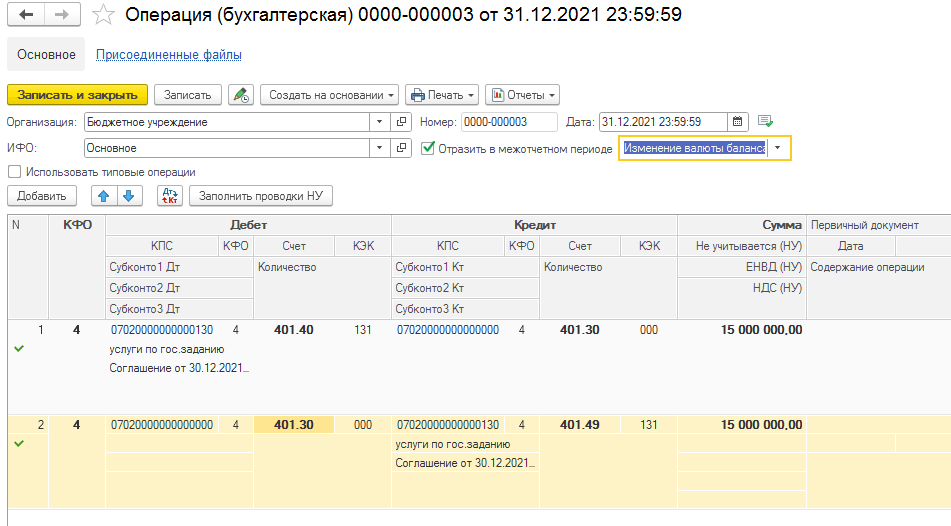Move entry up with arrow button
Screen dimensions: 951x526
pos(103,196)
